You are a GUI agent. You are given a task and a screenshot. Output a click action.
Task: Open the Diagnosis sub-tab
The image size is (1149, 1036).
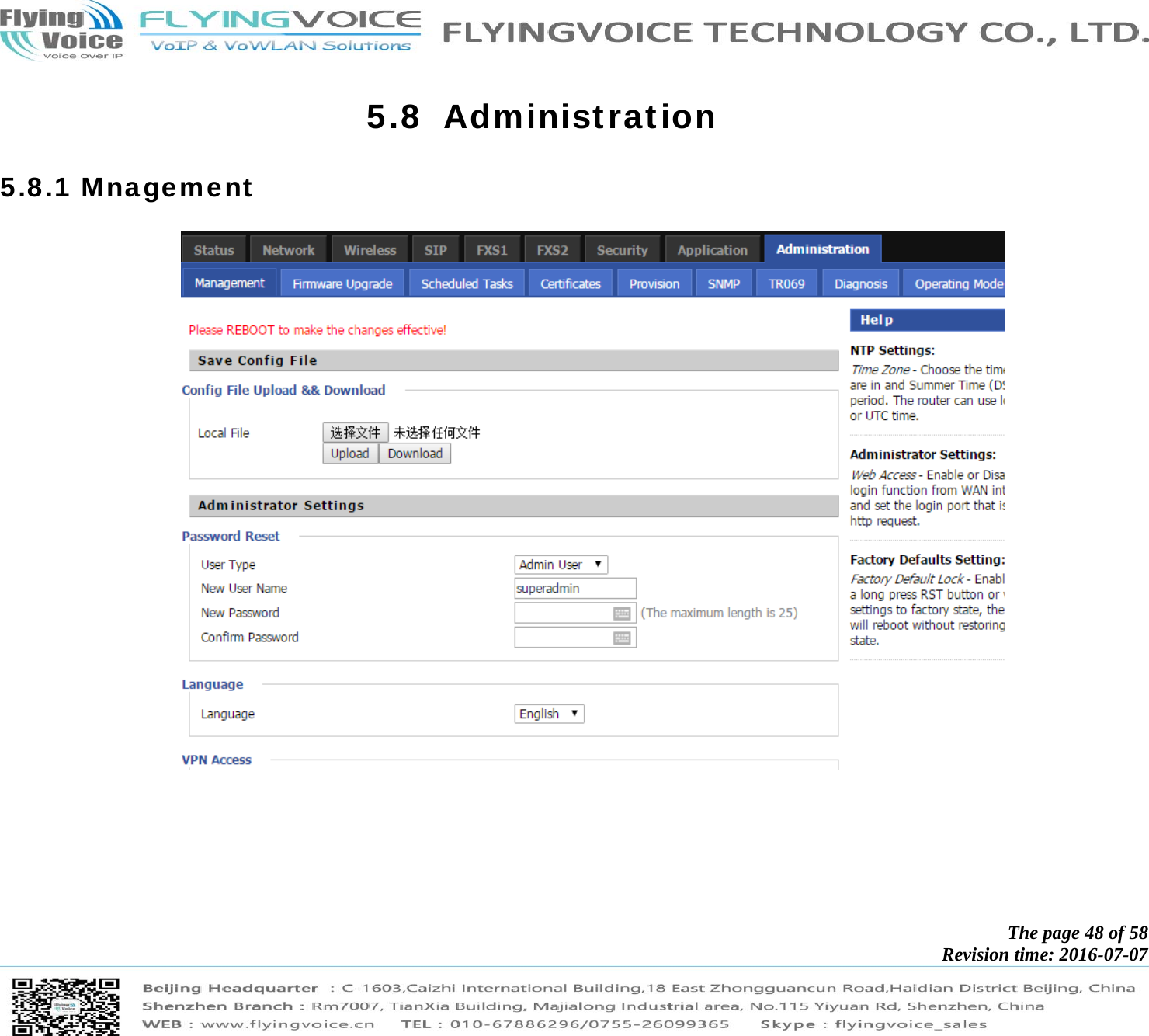(x=861, y=284)
